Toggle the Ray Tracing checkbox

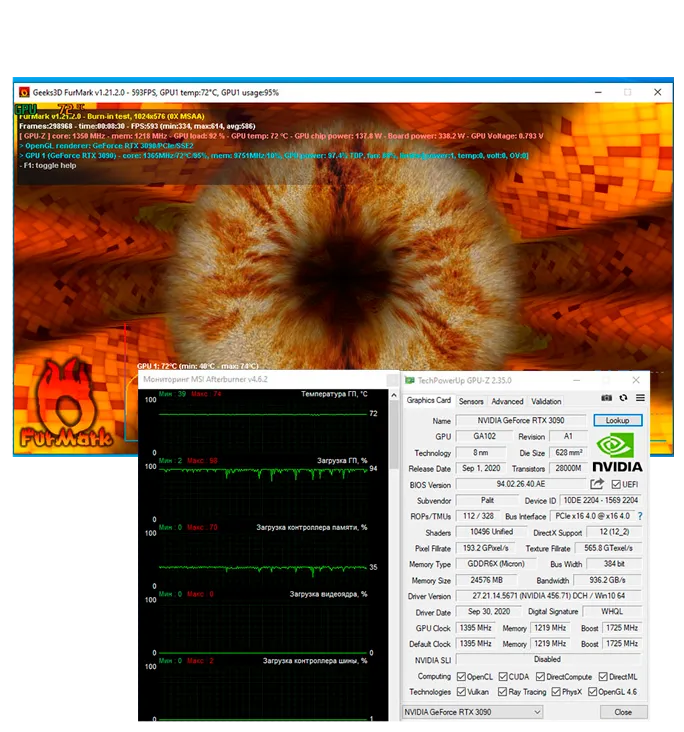(x=502, y=691)
